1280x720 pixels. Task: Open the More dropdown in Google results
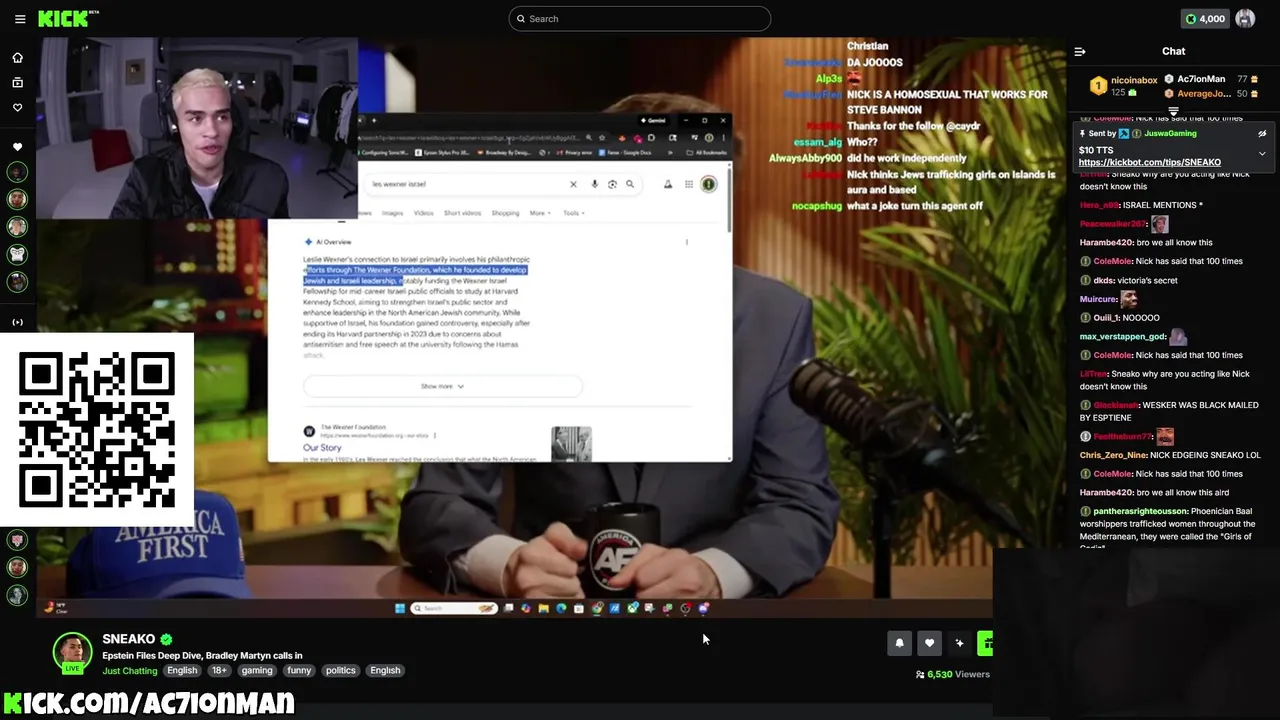(x=540, y=213)
